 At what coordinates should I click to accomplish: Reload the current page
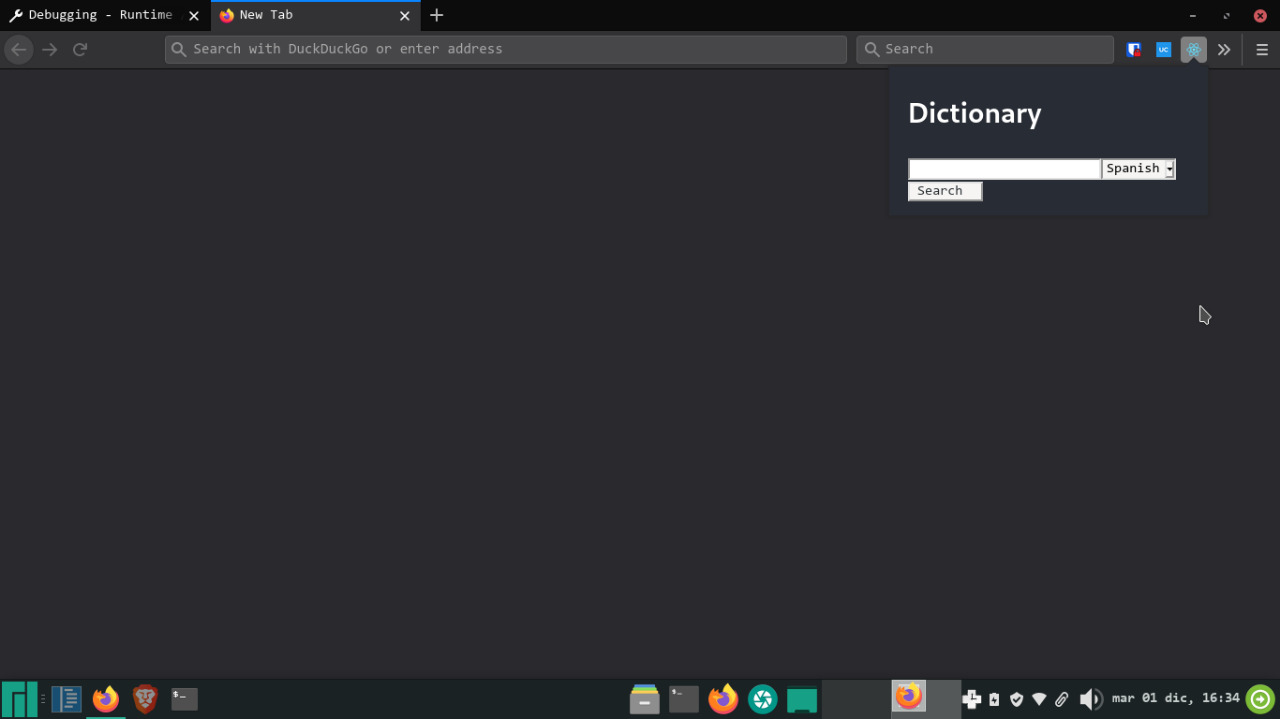[x=80, y=49]
